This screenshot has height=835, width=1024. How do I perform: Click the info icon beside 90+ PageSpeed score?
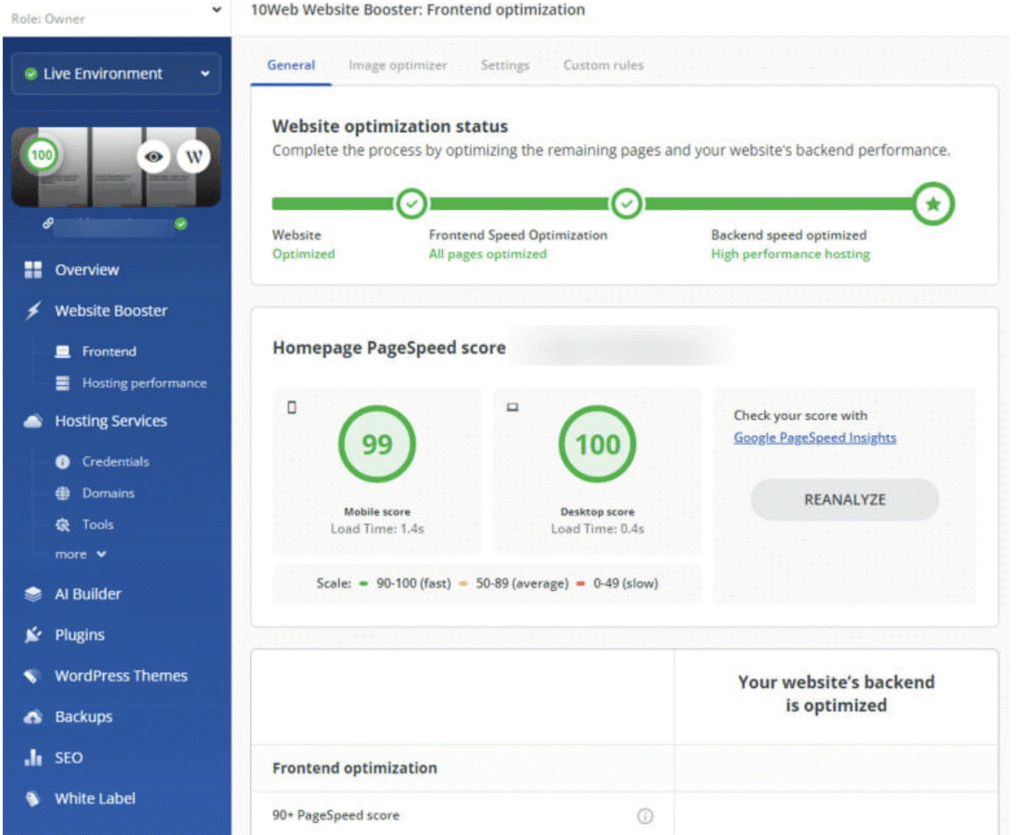(645, 816)
